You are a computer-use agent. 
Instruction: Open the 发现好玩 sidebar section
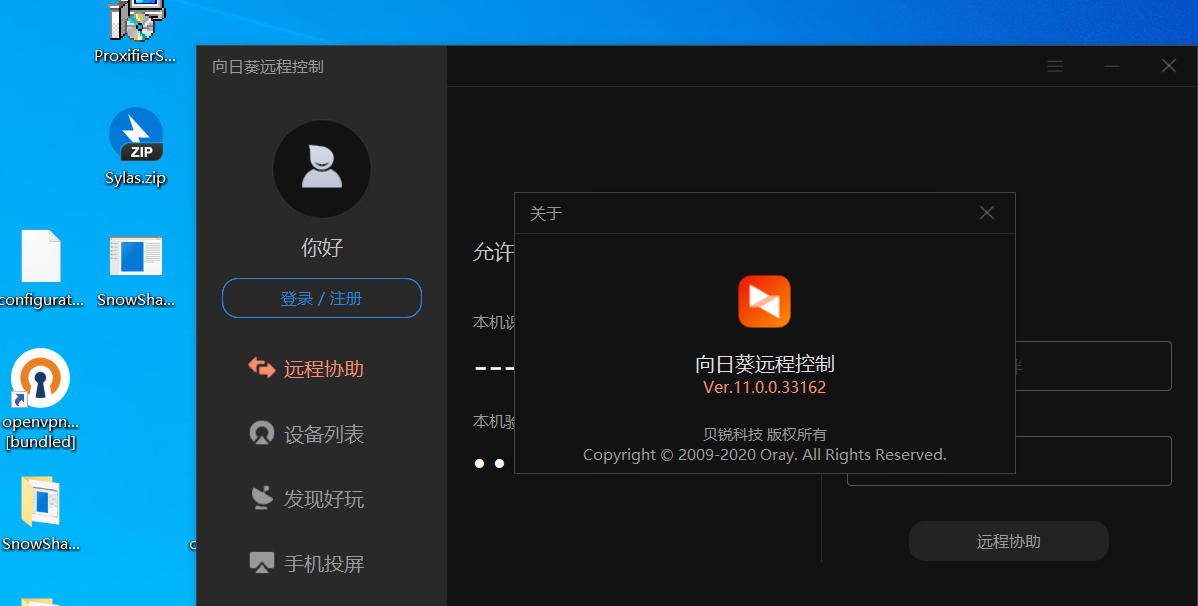306,499
